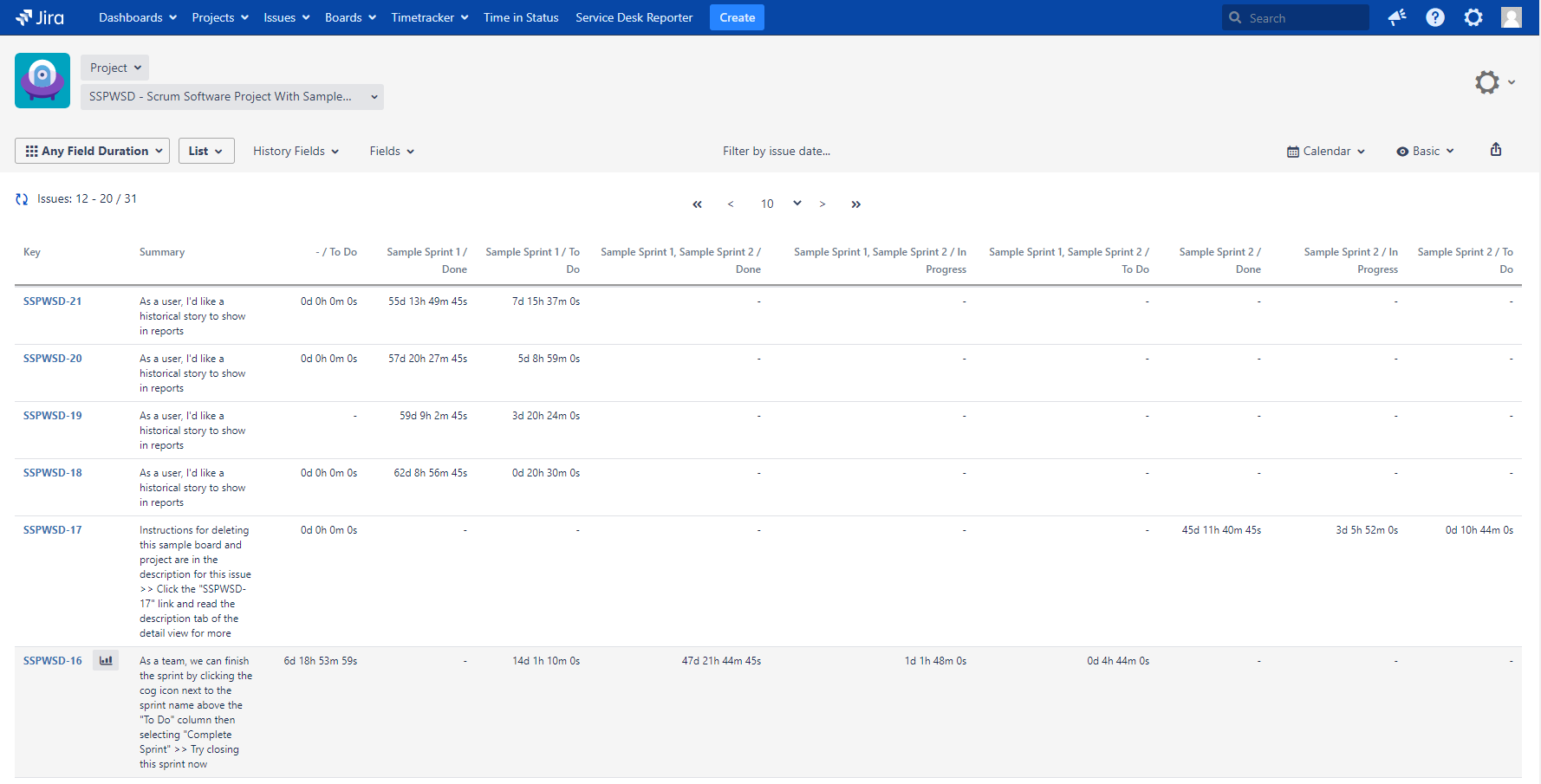The image size is (1541, 784).
Task: Open the notifications megaphone icon
Action: click(x=1396, y=17)
